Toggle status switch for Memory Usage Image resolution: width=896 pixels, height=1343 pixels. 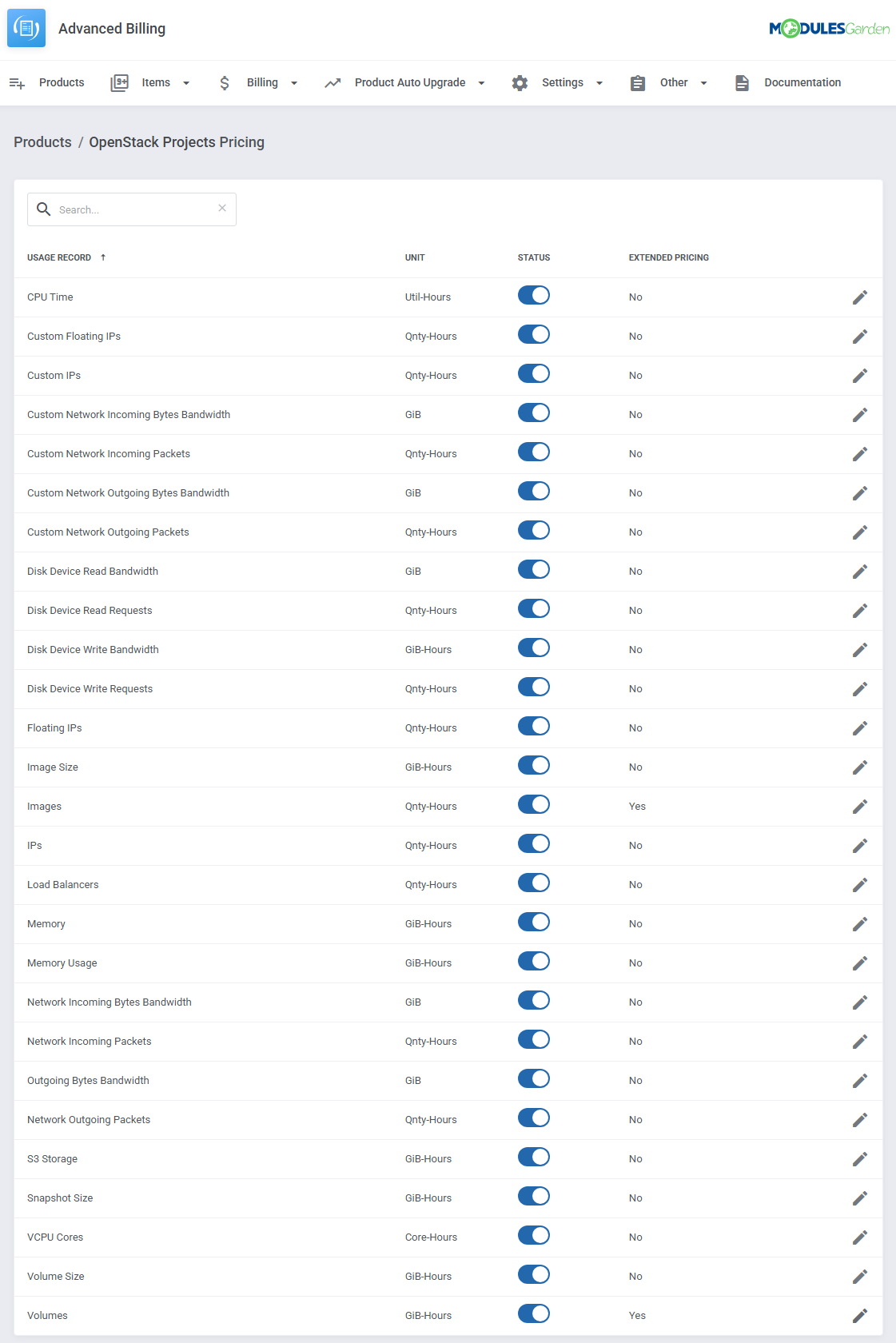tap(533, 962)
